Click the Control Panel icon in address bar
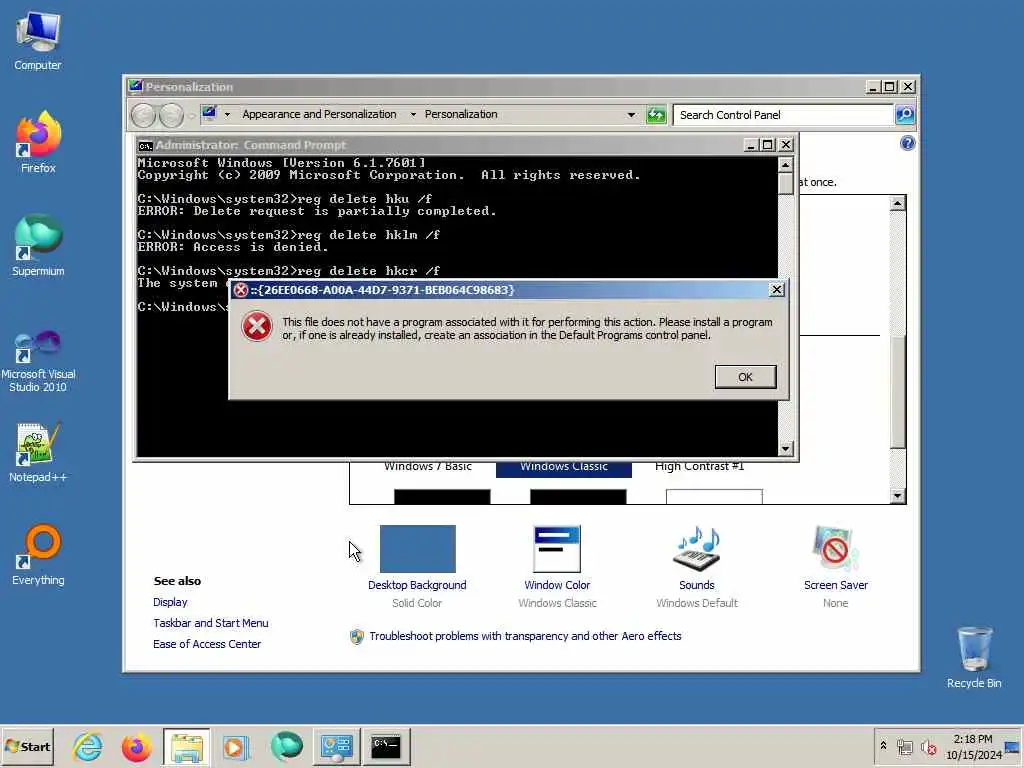 pos(210,114)
